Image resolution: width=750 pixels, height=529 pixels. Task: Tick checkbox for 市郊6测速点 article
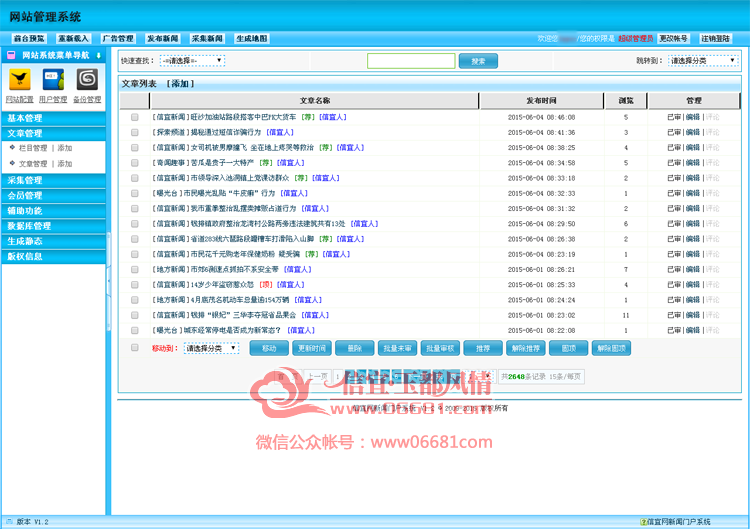click(x=134, y=270)
